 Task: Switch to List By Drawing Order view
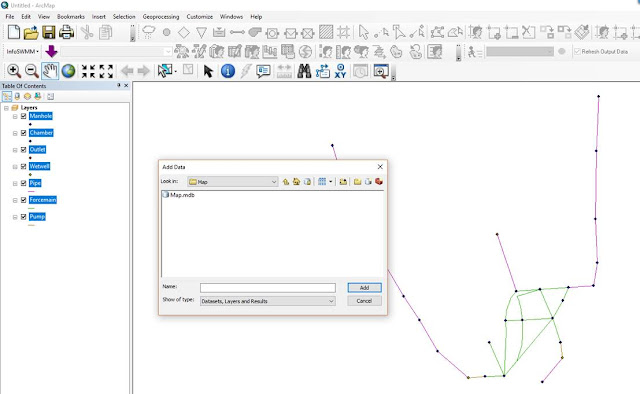(7, 96)
